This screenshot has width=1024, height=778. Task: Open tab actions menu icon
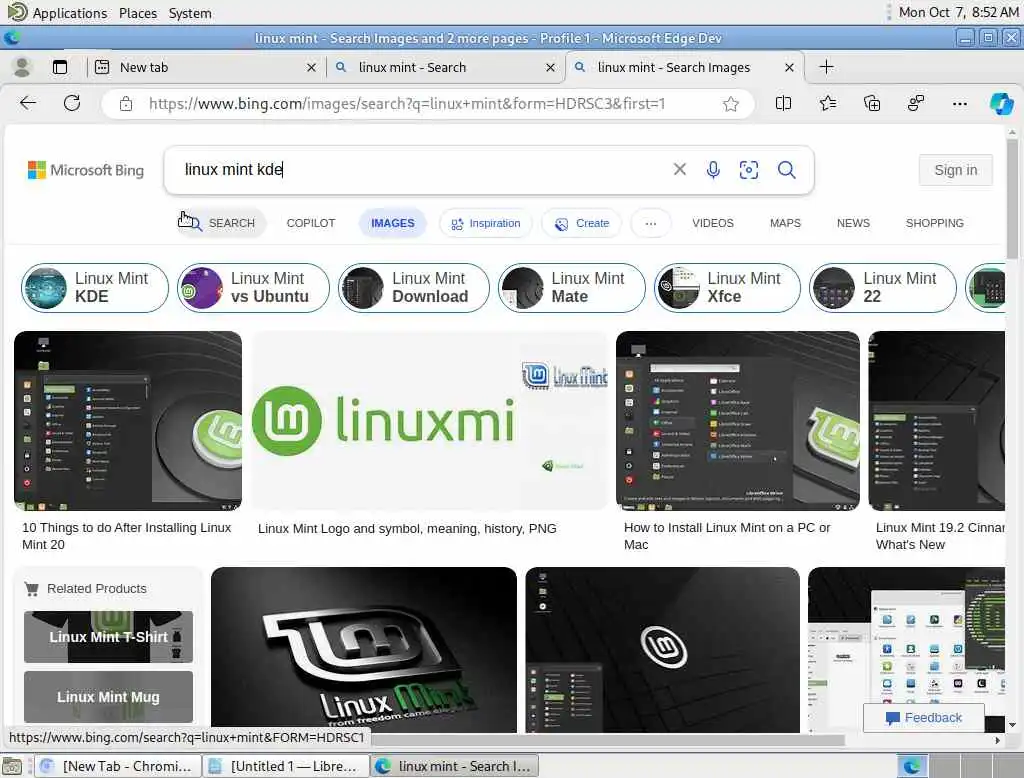click(x=59, y=67)
